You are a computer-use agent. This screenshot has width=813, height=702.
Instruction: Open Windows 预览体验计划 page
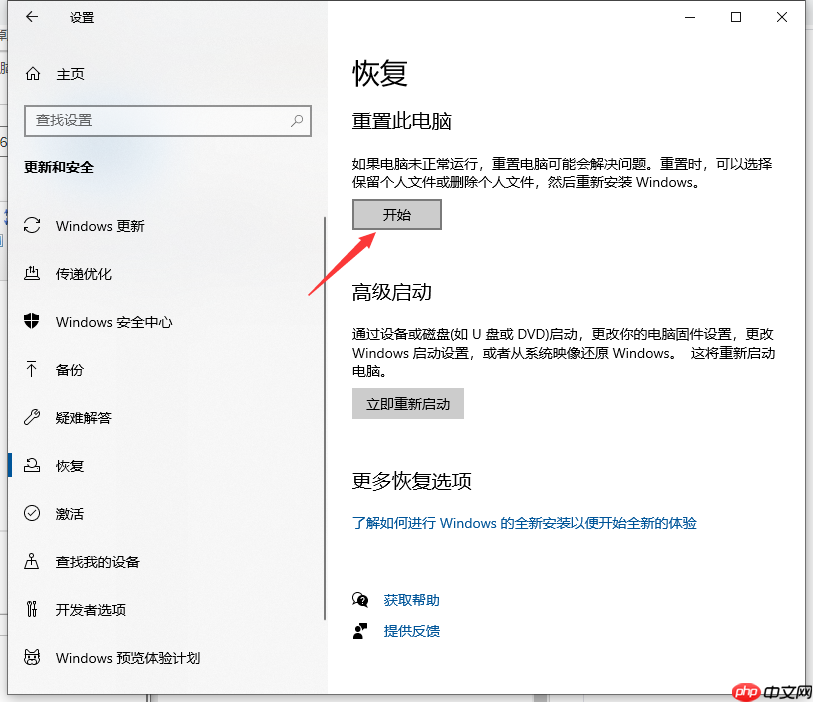click(x=166, y=657)
